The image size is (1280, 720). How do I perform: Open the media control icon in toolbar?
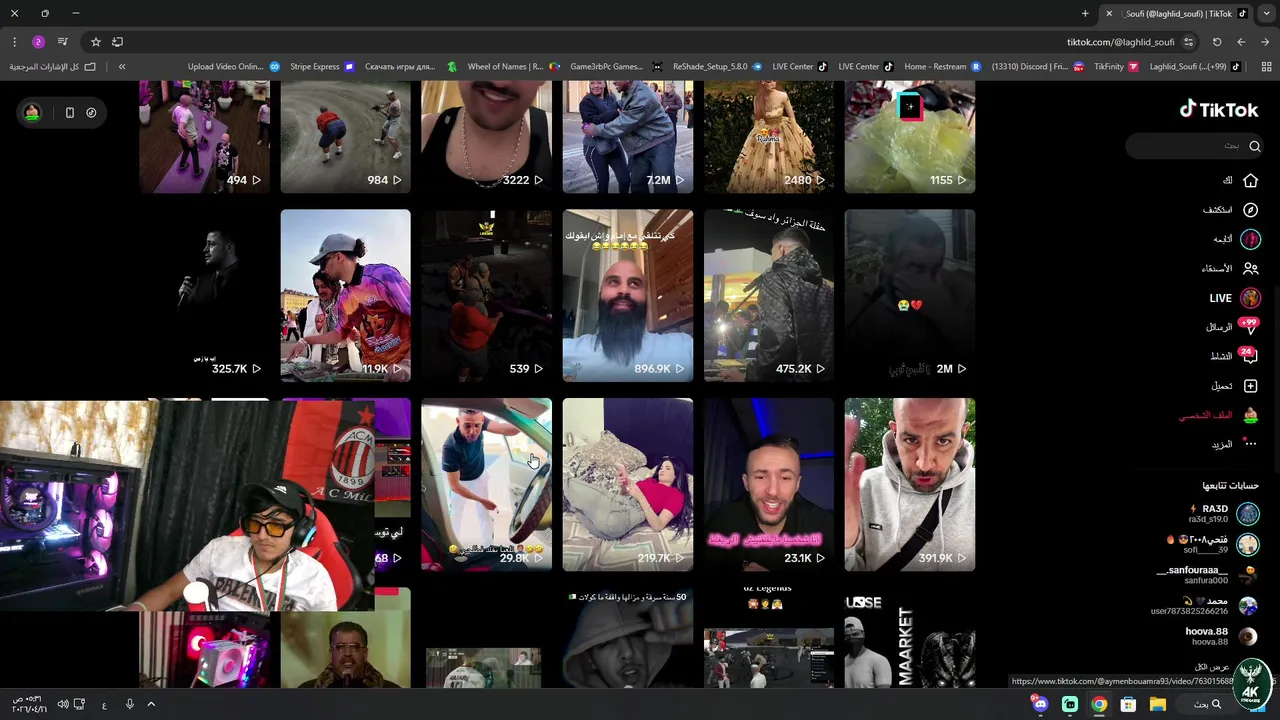63,42
